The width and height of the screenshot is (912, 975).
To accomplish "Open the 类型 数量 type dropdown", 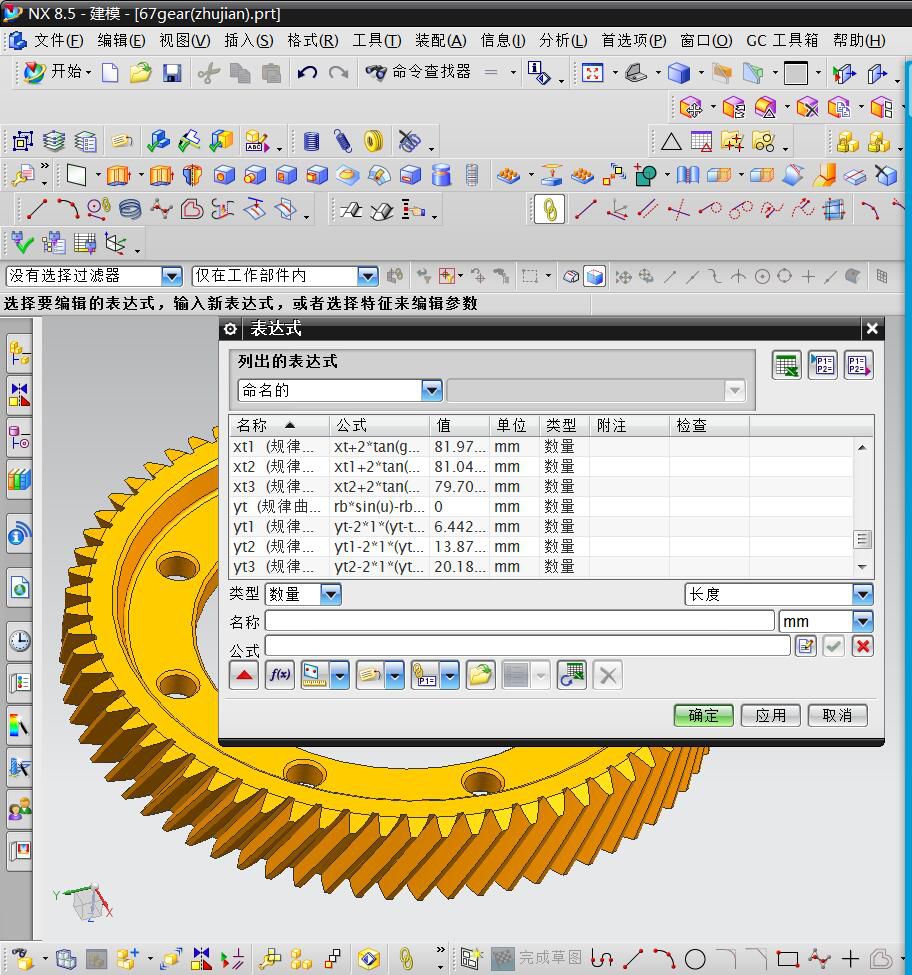I will pyautogui.click(x=330, y=594).
